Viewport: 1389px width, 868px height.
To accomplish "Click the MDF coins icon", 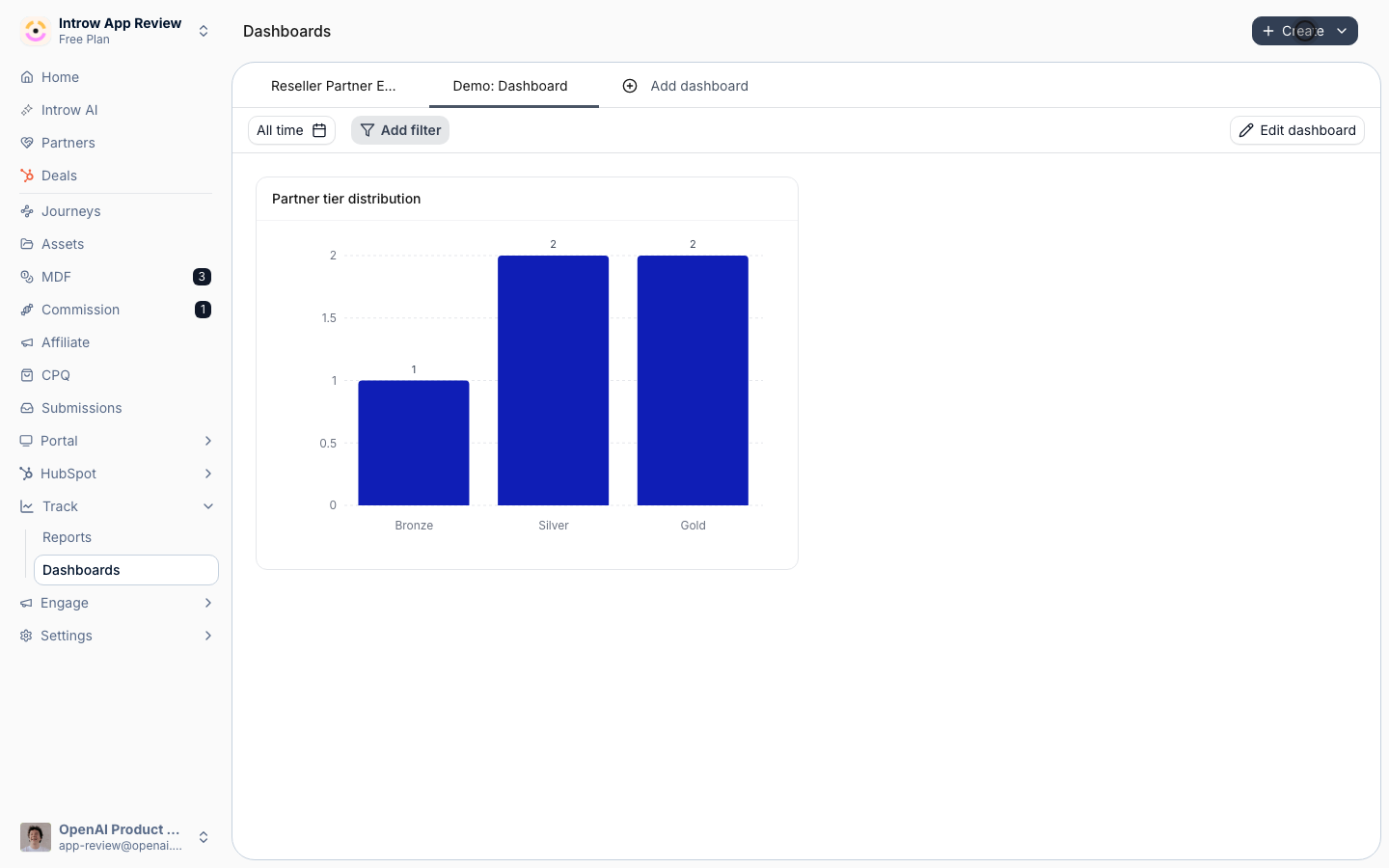I will click(27, 277).
